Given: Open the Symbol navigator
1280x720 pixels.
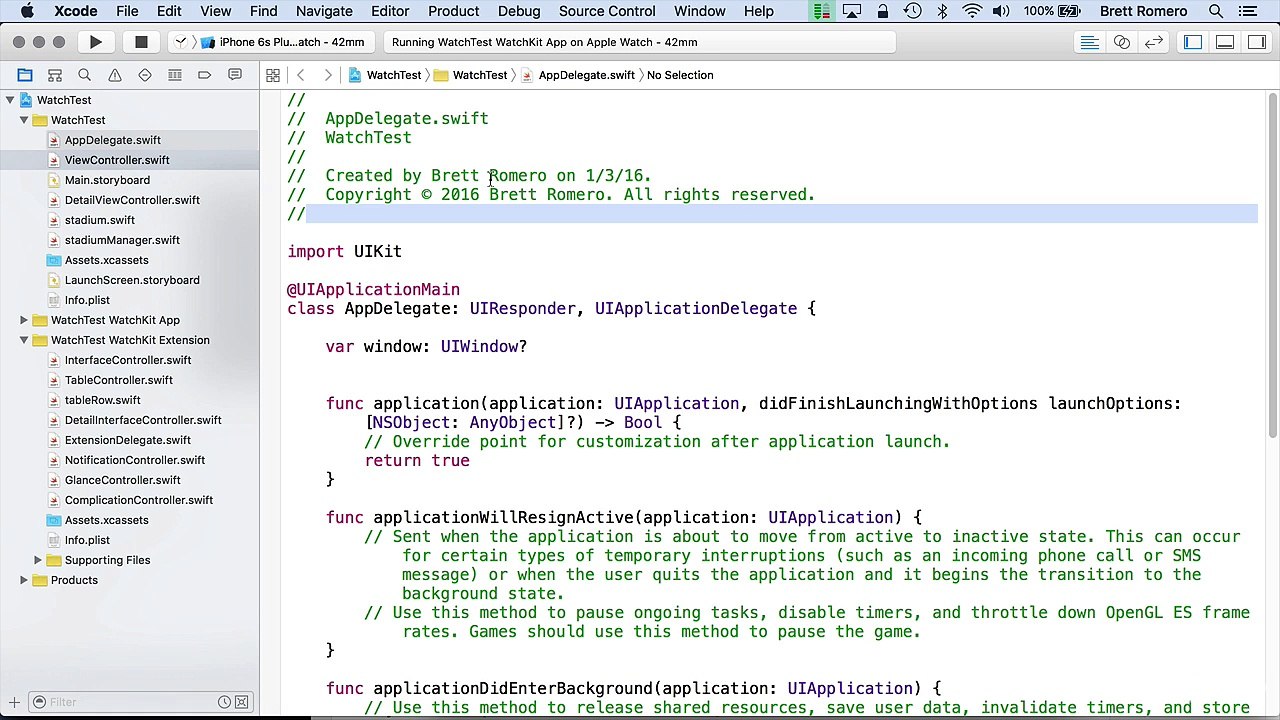Looking at the screenshot, I should (55, 75).
